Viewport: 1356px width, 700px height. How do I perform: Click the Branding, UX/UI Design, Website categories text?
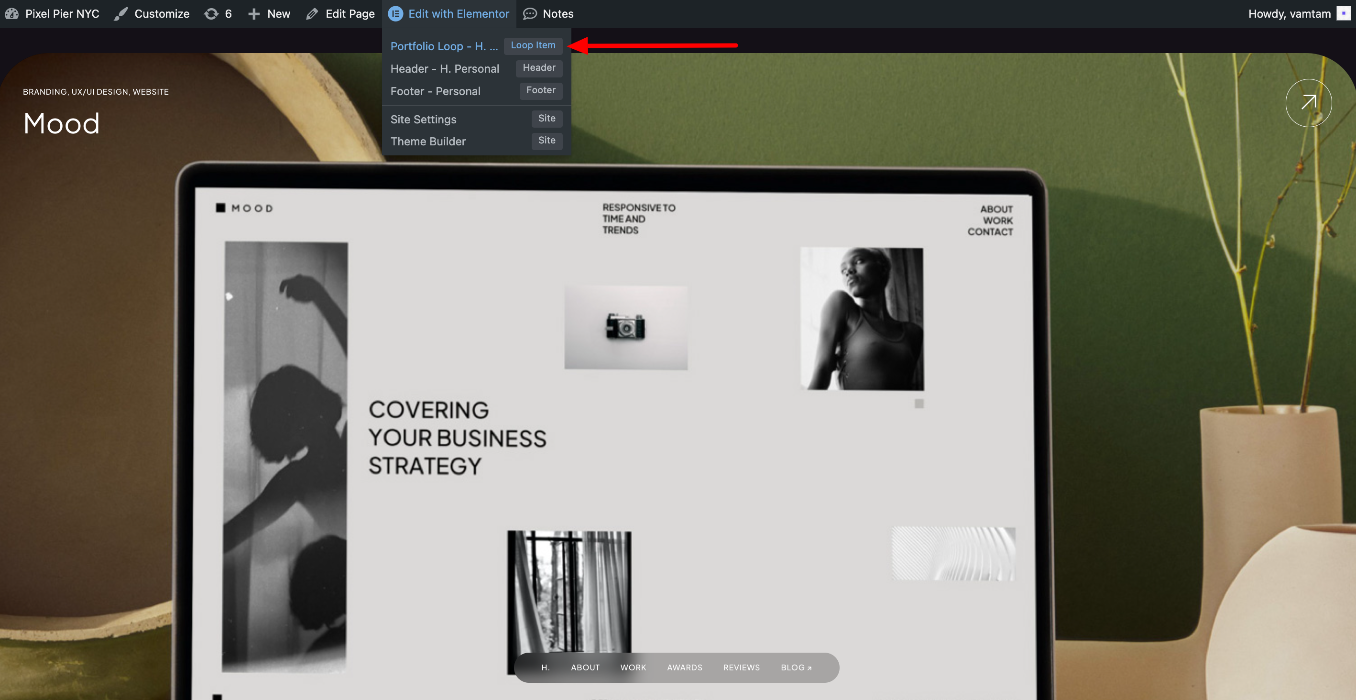pyautogui.click(x=96, y=92)
